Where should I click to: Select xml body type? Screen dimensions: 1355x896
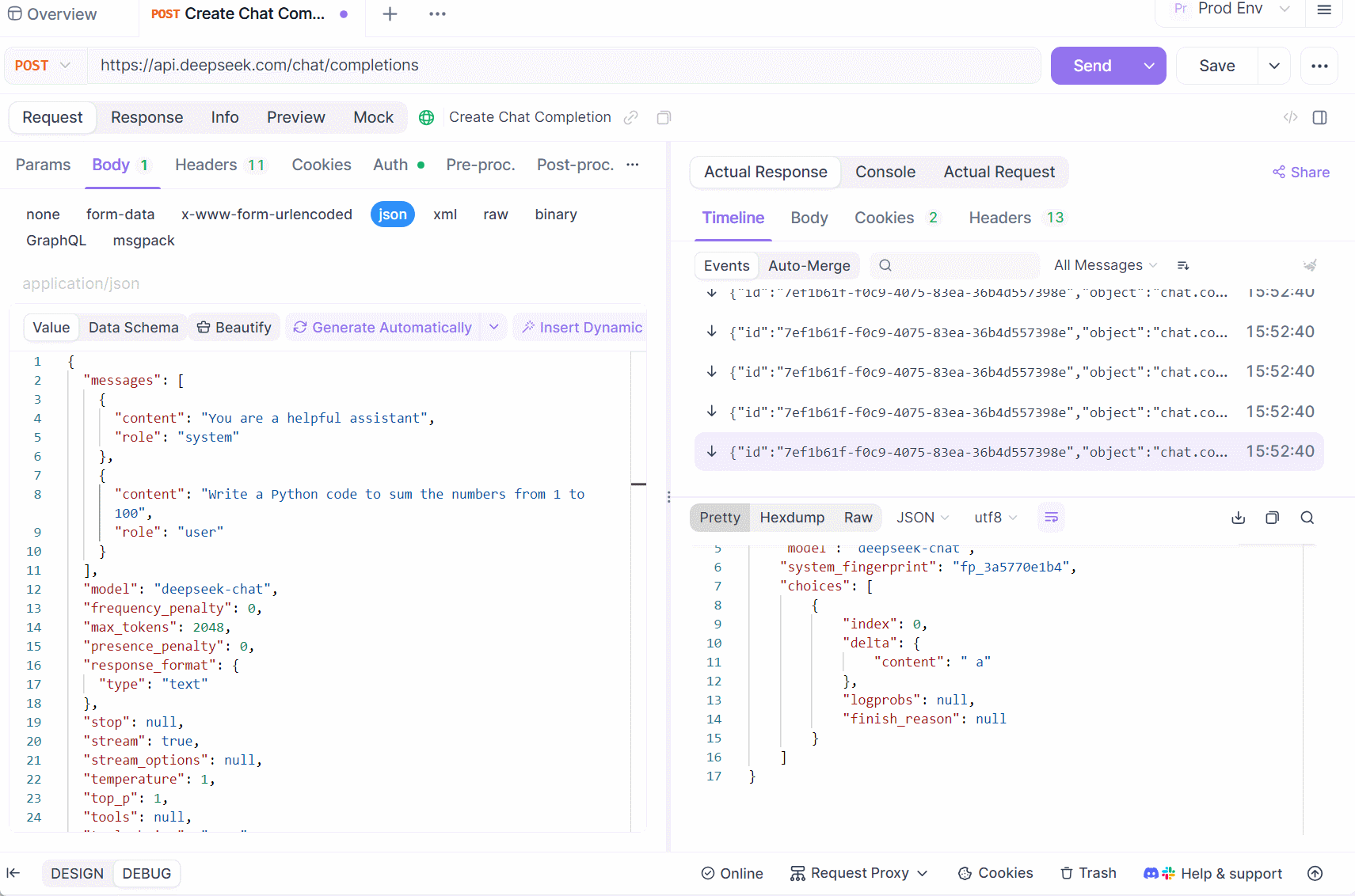[445, 215]
